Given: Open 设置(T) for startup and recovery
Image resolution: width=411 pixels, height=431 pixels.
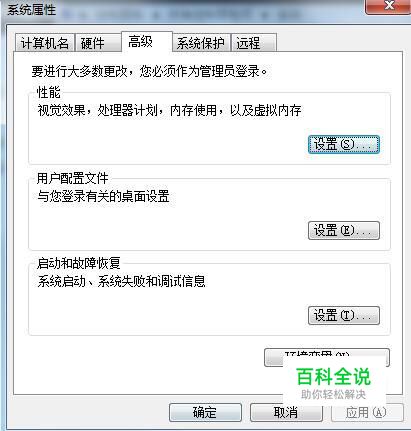Looking at the screenshot, I should tap(344, 315).
